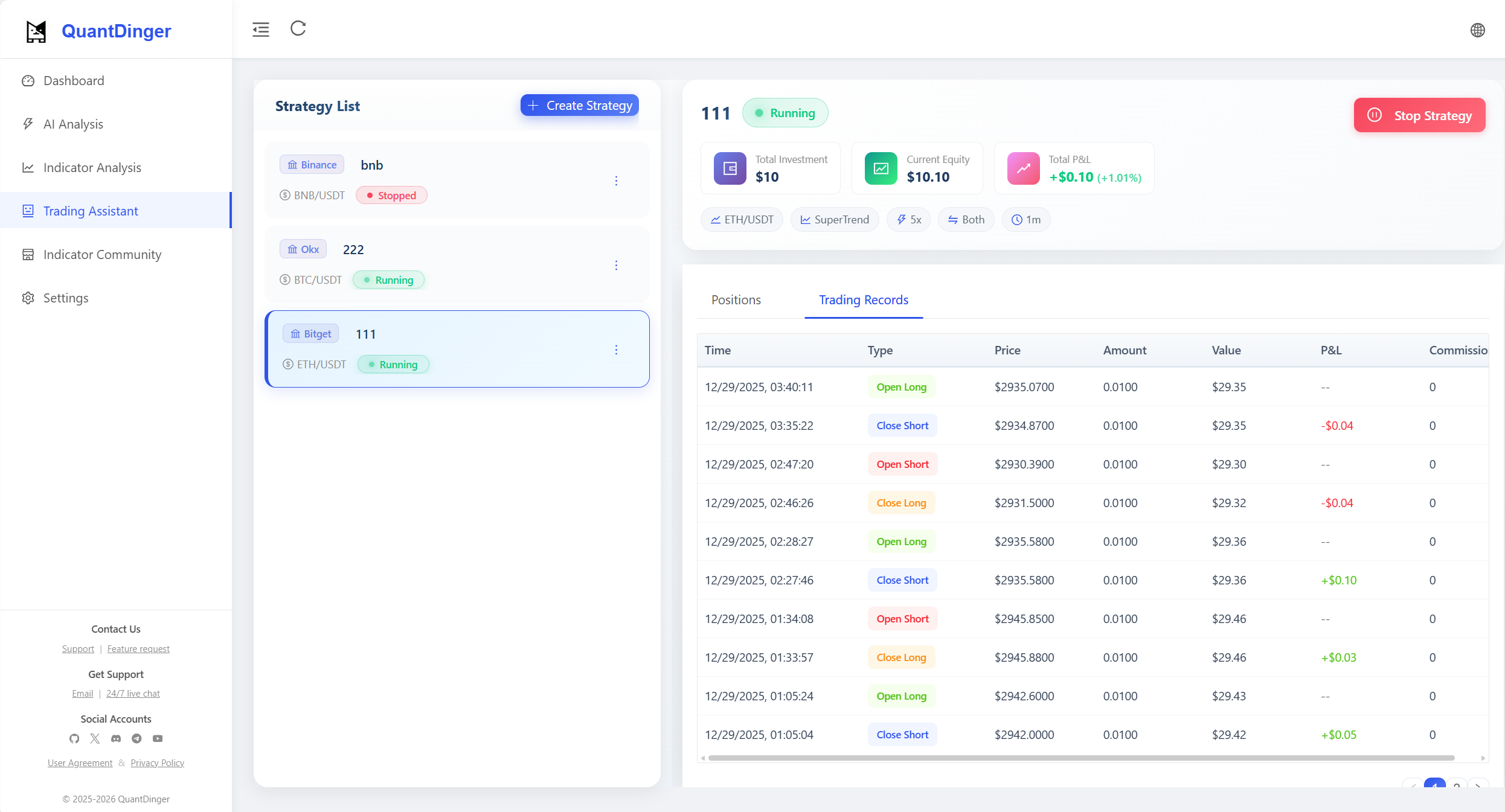The width and height of the screenshot is (1505, 812).
Task: Open more options for bnb strategy
Action: 616,181
